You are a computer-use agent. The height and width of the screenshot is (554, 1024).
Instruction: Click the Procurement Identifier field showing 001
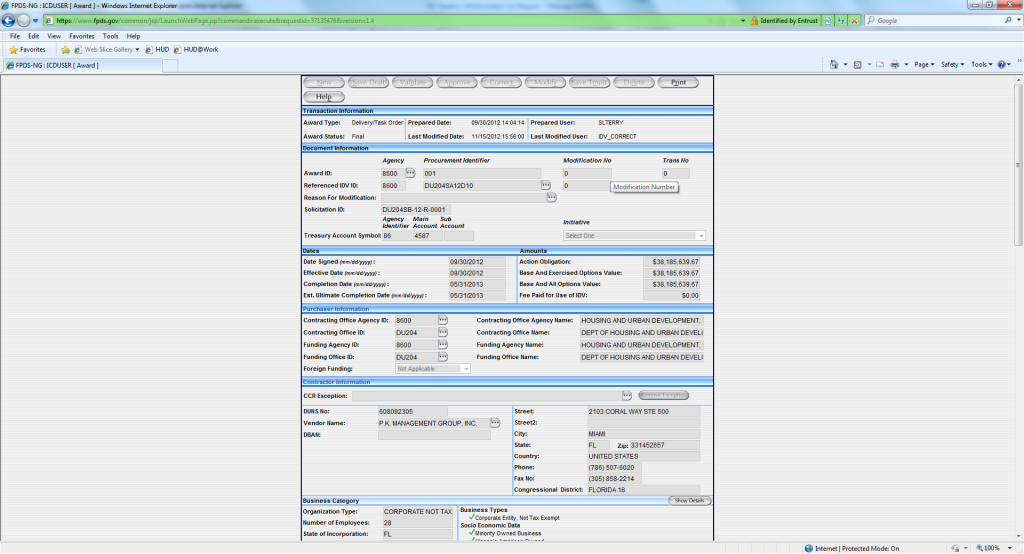click(482, 174)
